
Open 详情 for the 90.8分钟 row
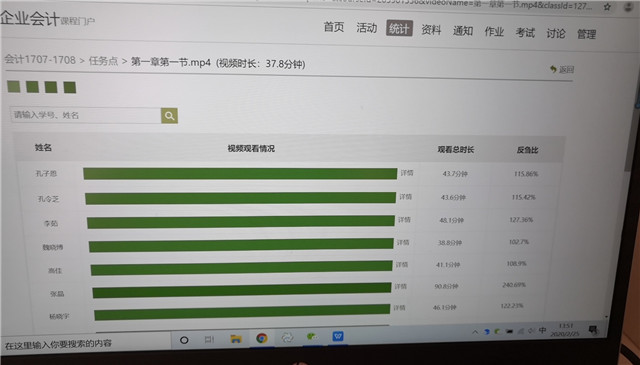click(400, 286)
